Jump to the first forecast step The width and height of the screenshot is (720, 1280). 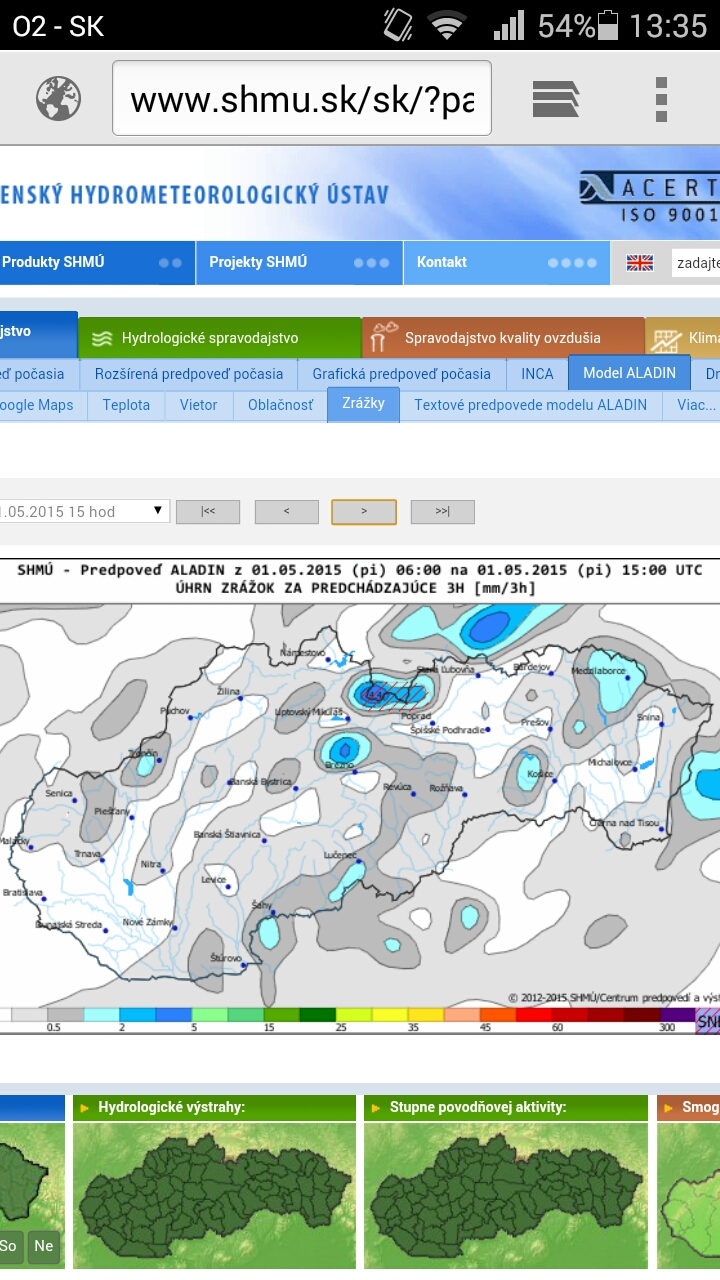[208, 512]
